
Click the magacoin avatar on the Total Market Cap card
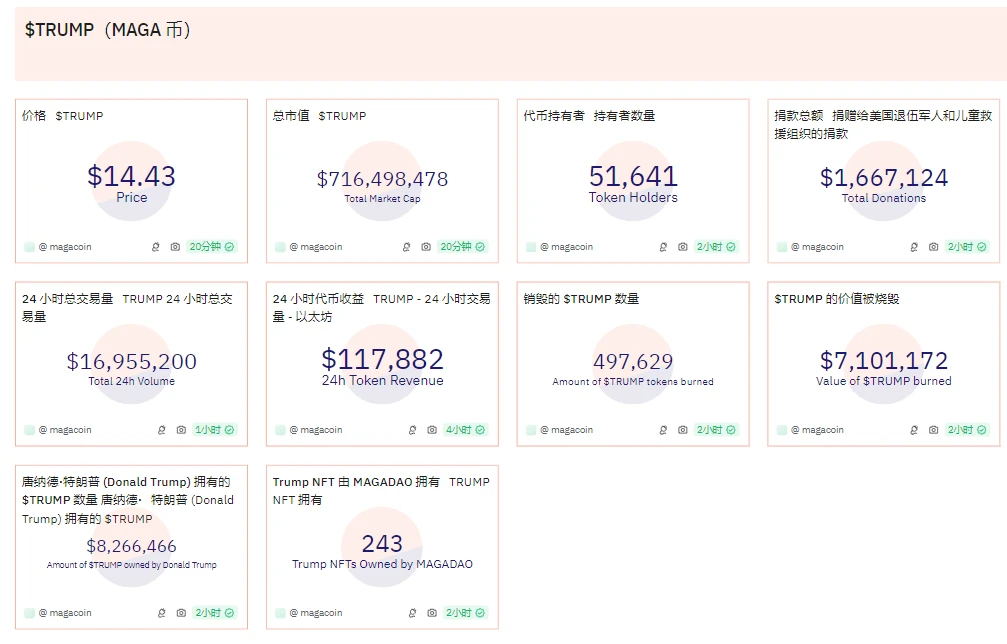[280, 247]
